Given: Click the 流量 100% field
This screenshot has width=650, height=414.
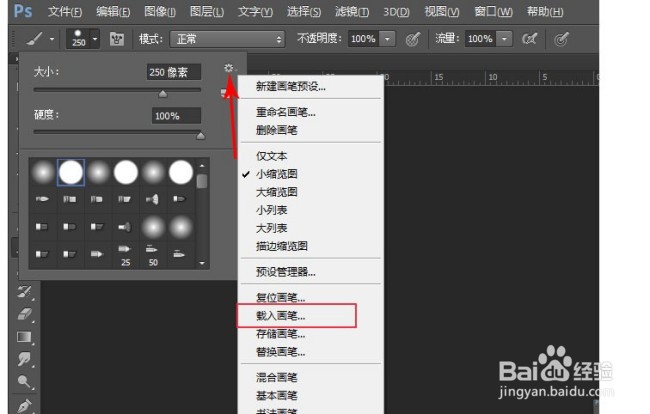Looking at the screenshot, I should coord(480,39).
